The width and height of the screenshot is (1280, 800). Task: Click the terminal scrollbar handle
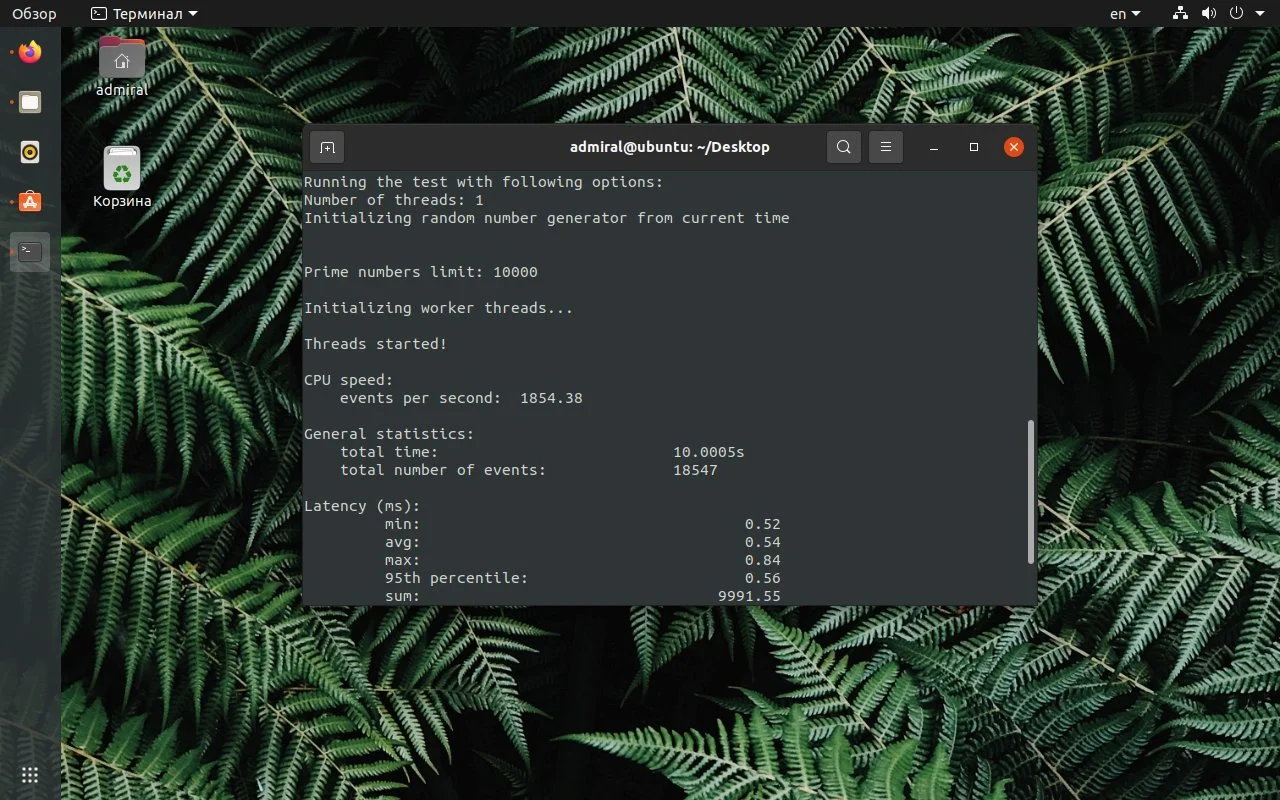(1031, 492)
